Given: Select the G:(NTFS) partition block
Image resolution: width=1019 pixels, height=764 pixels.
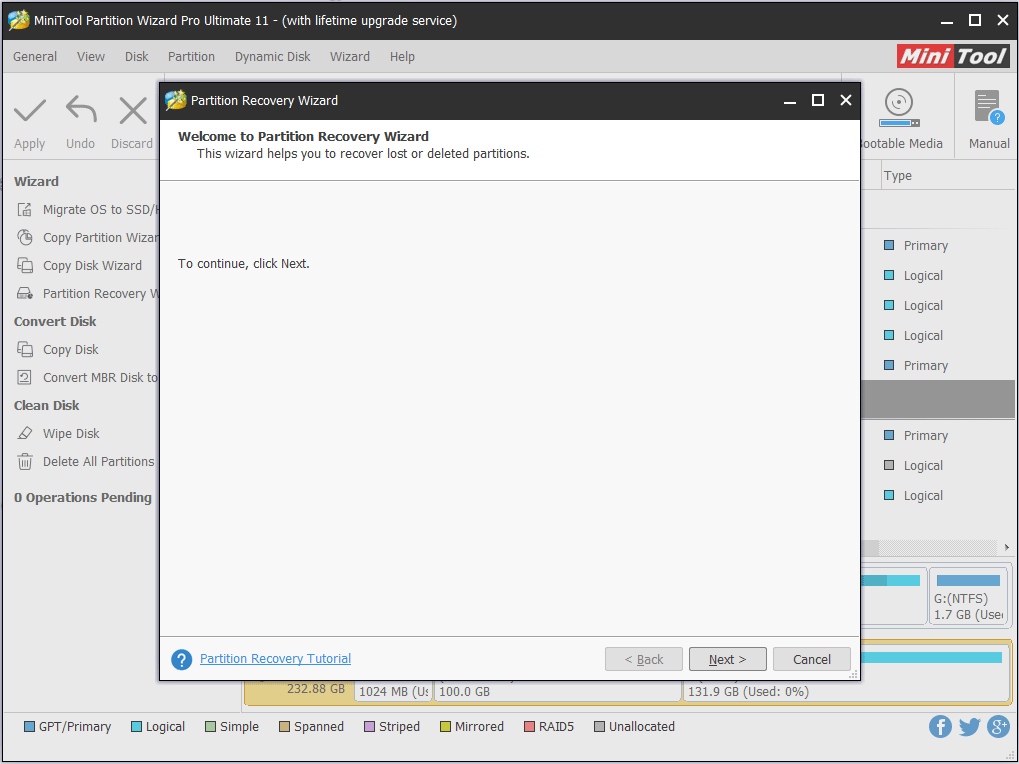Looking at the screenshot, I should [x=968, y=596].
